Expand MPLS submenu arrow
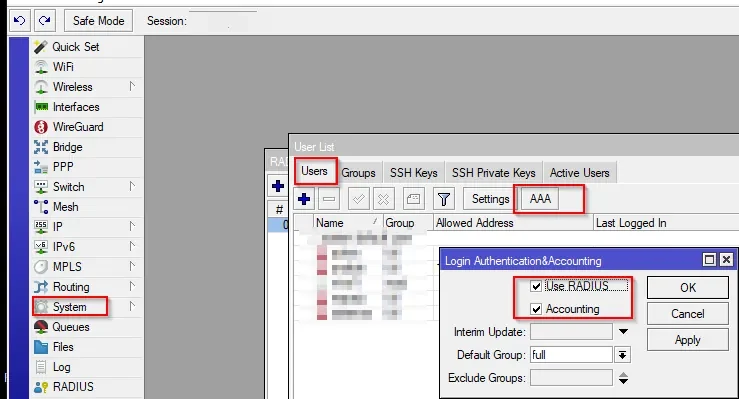 [132, 267]
